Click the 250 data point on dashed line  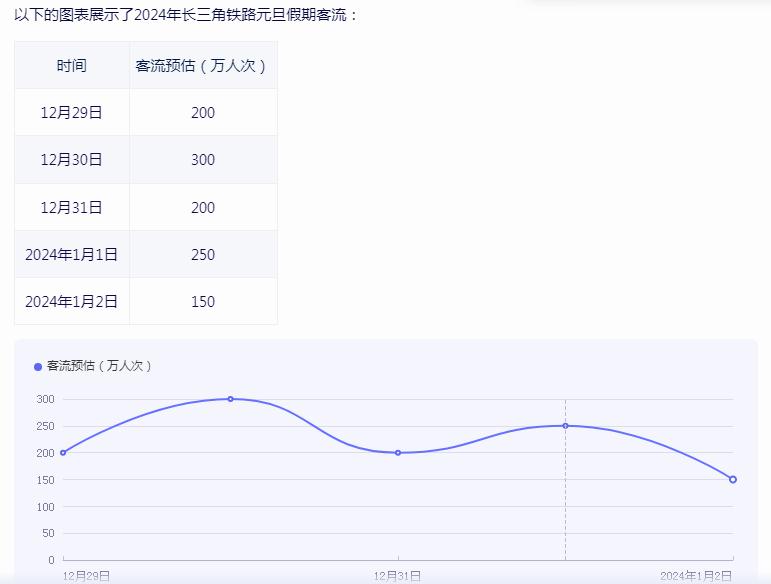[x=565, y=426]
